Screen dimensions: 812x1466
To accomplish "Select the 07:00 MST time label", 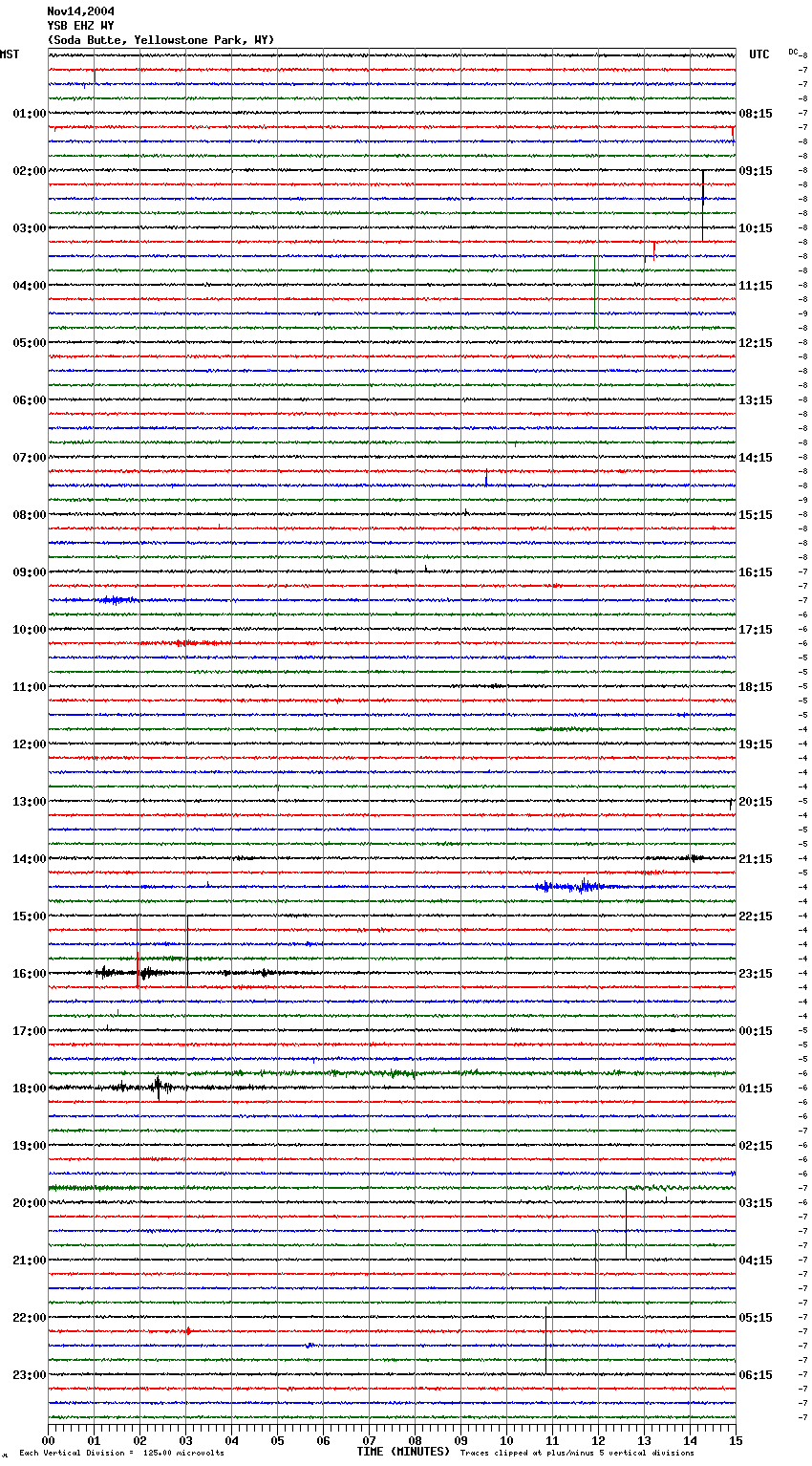I will 30,458.
